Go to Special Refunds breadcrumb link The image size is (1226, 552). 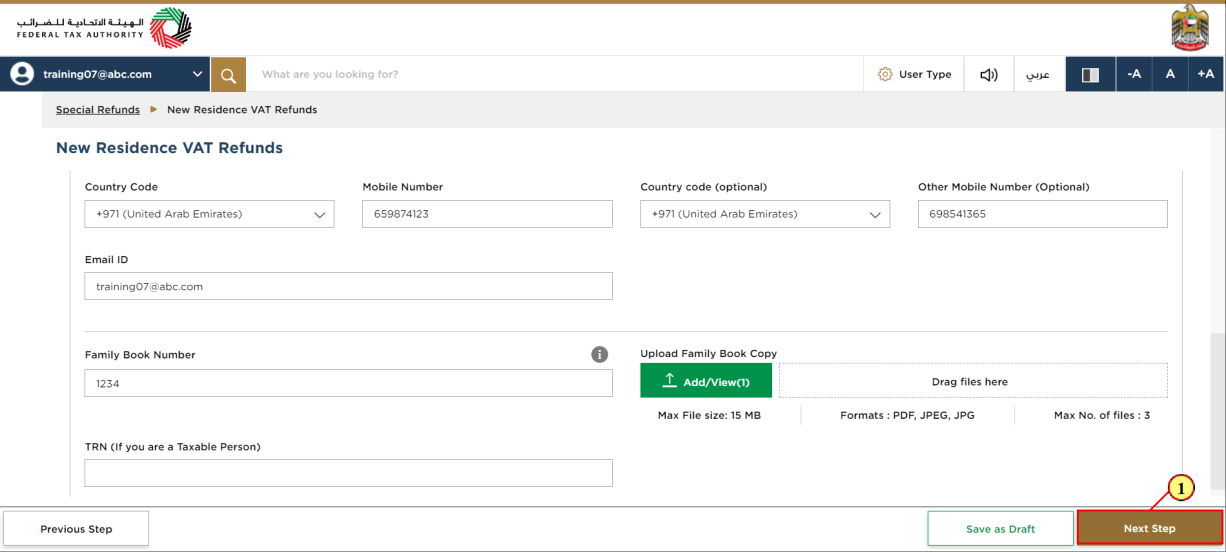pos(98,110)
